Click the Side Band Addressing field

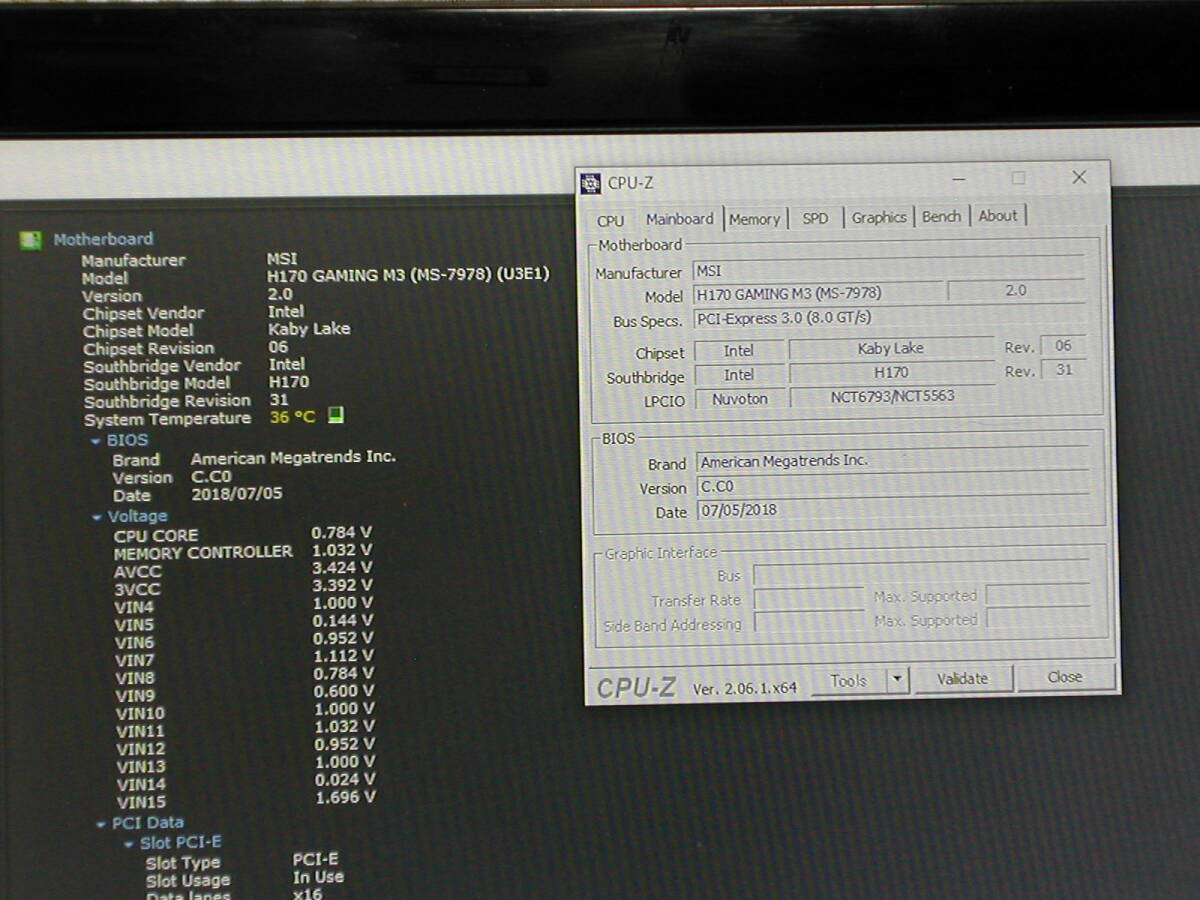coord(808,622)
